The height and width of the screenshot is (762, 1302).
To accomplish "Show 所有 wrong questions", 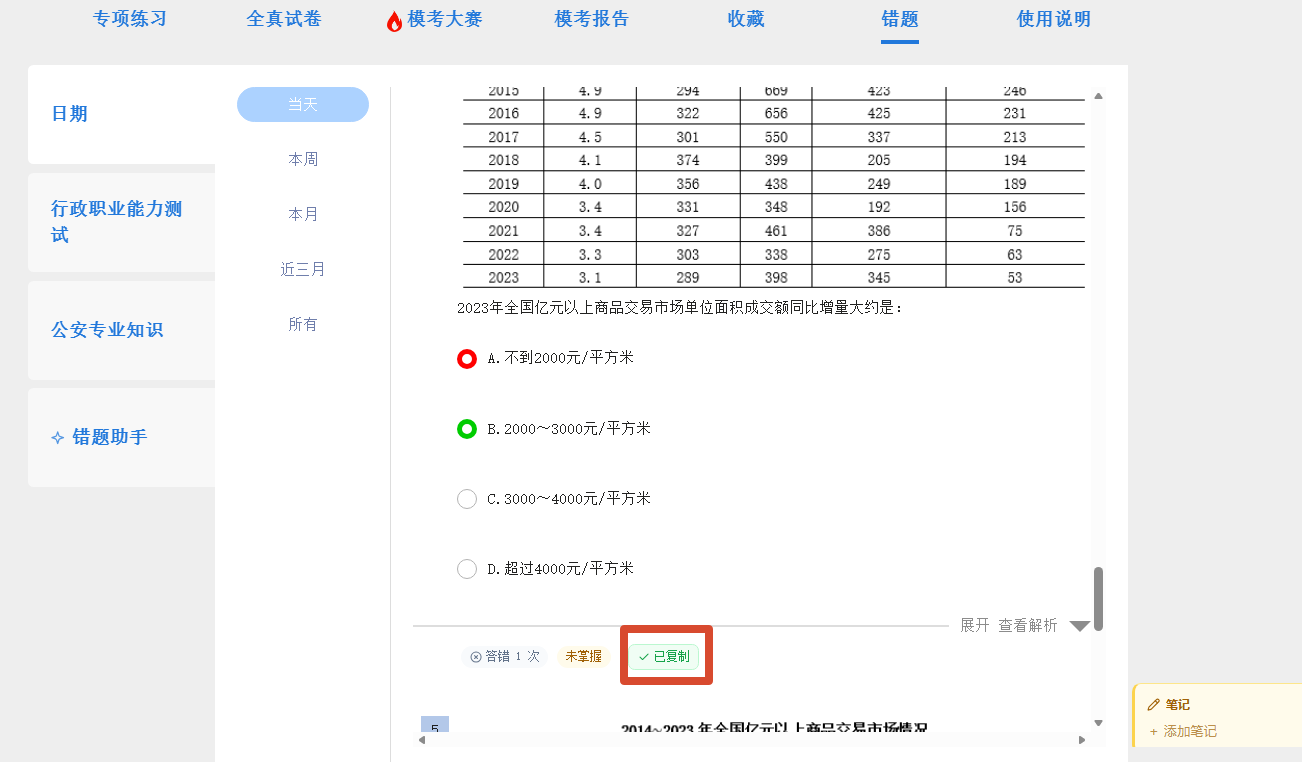I will point(303,324).
